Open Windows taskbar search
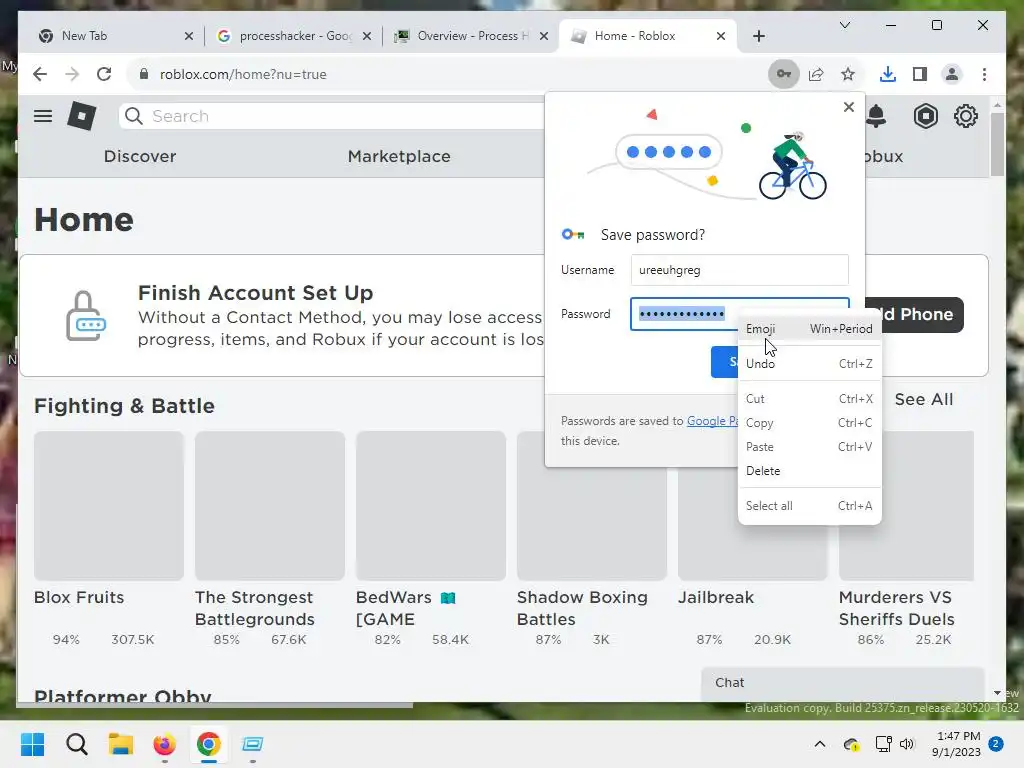This screenshot has height=768, width=1024. point(77,744)
